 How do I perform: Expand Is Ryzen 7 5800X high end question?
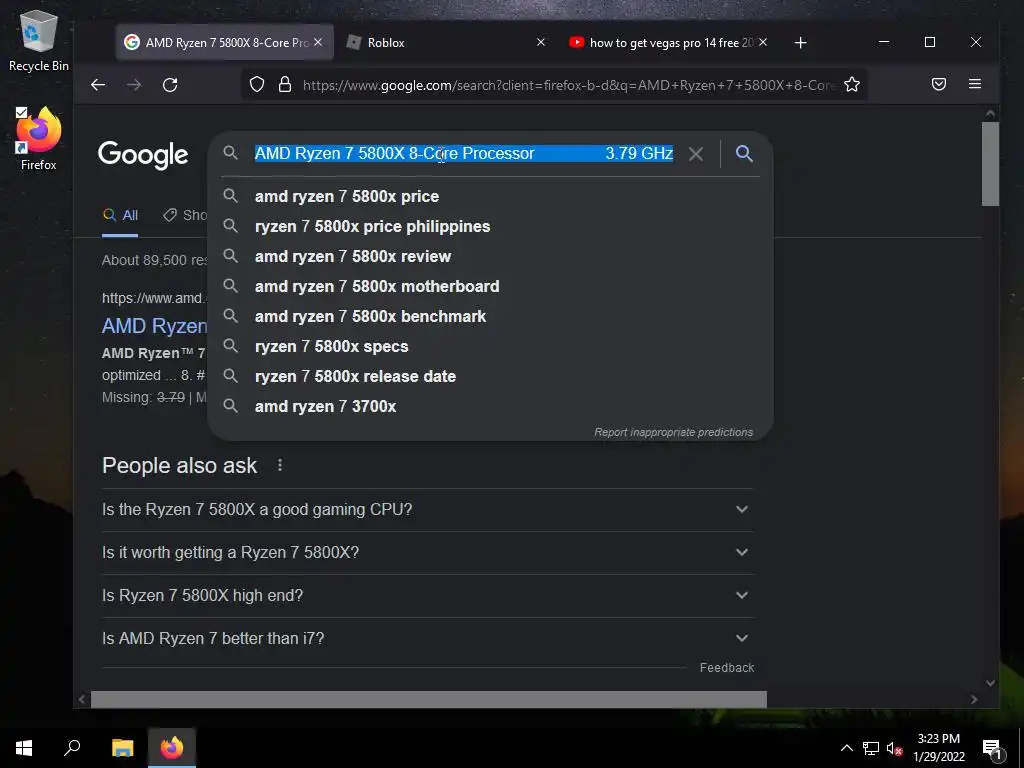tap(428, 596)
